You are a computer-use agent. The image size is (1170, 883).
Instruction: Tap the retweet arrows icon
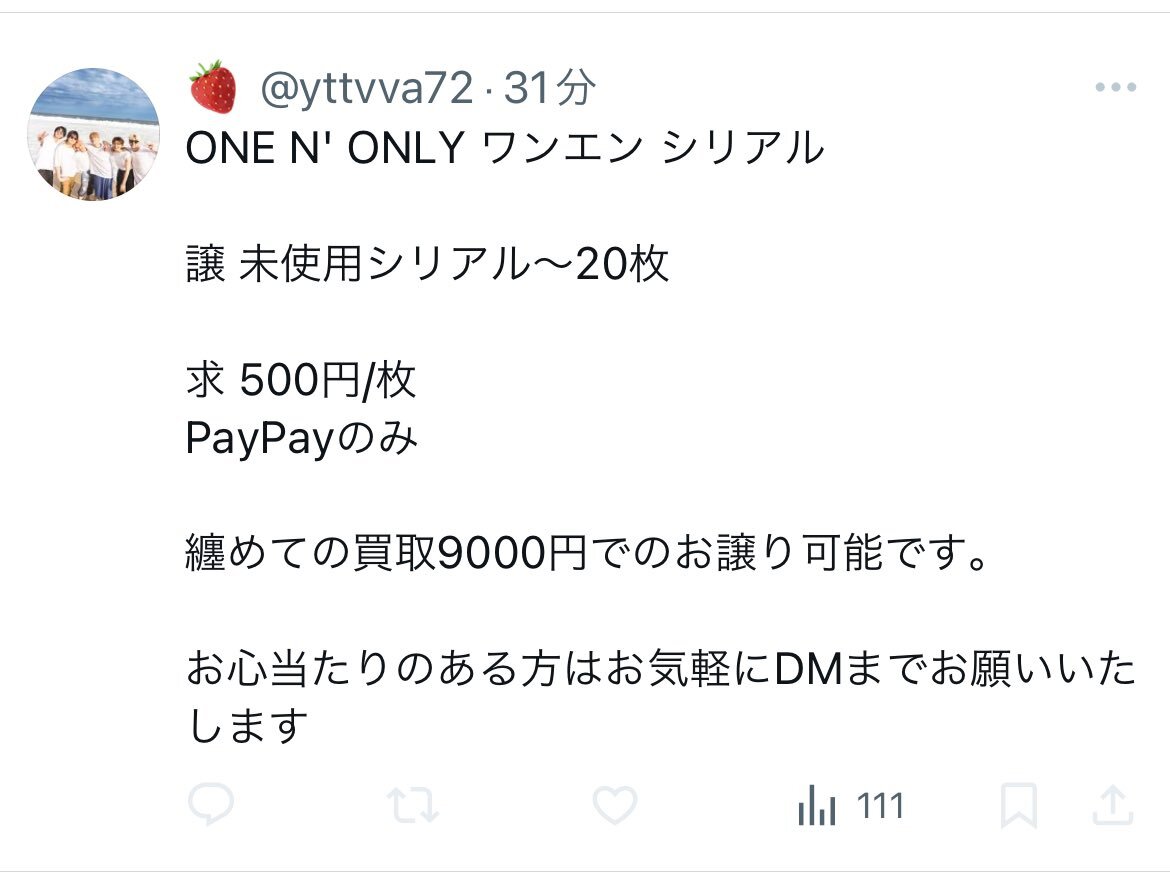413,805
